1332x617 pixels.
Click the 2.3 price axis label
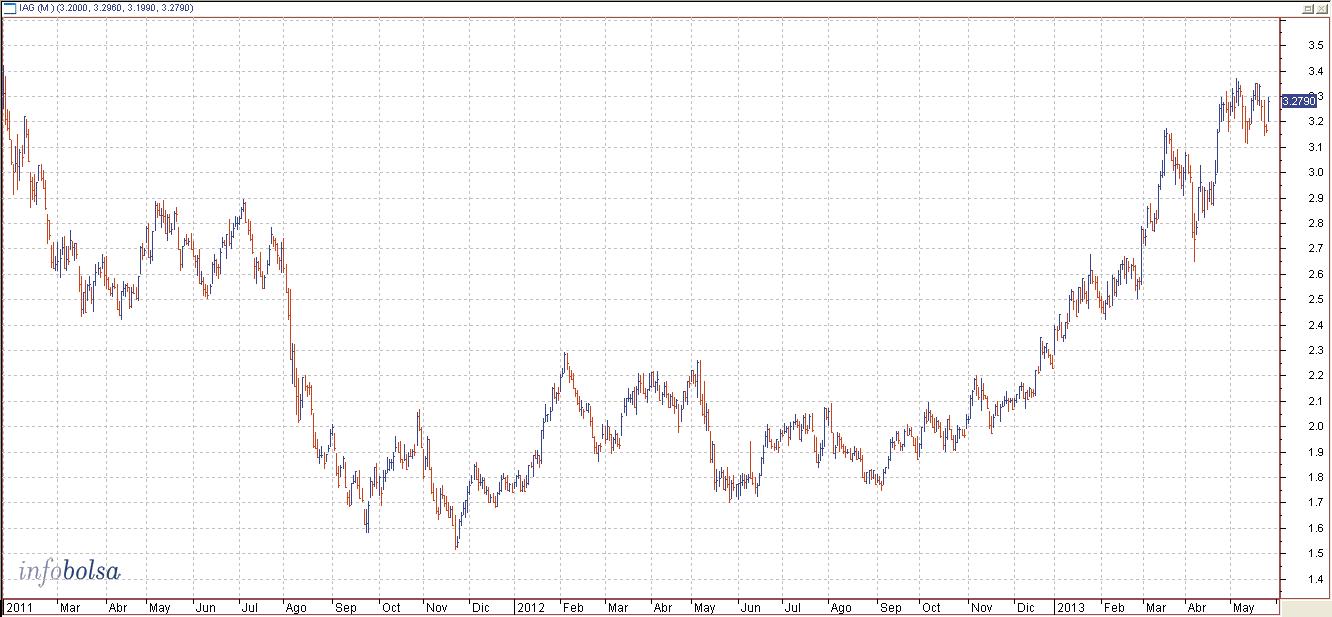point(1314,351)
